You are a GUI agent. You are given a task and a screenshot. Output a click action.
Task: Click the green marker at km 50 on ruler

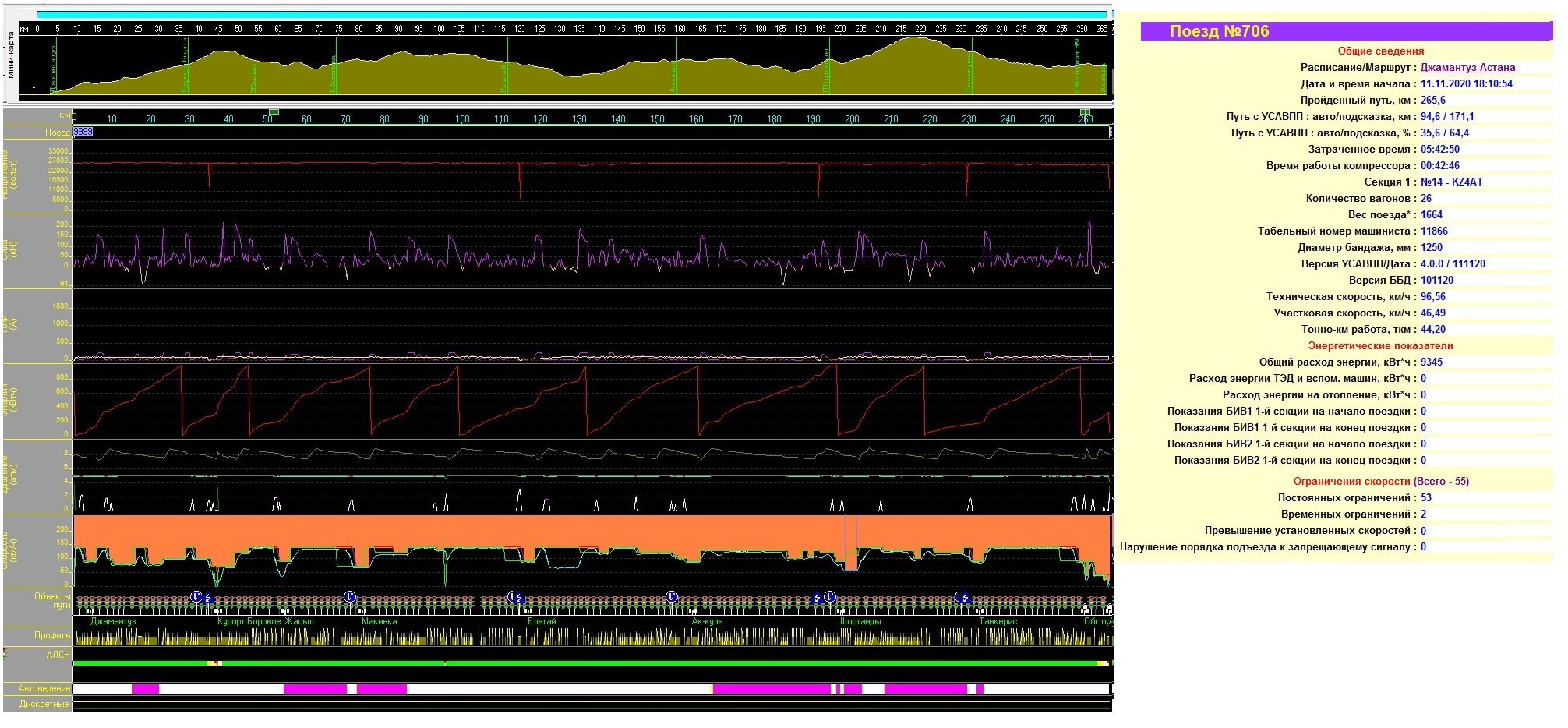click(273, 112)
